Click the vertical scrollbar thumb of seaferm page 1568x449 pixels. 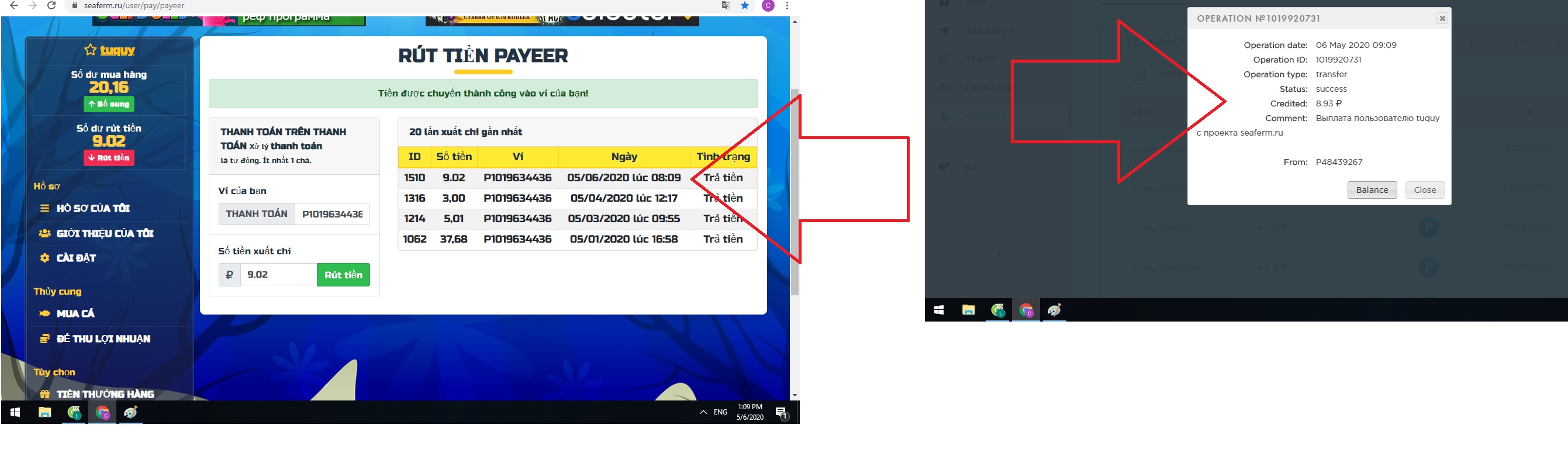tap(795, 192)
